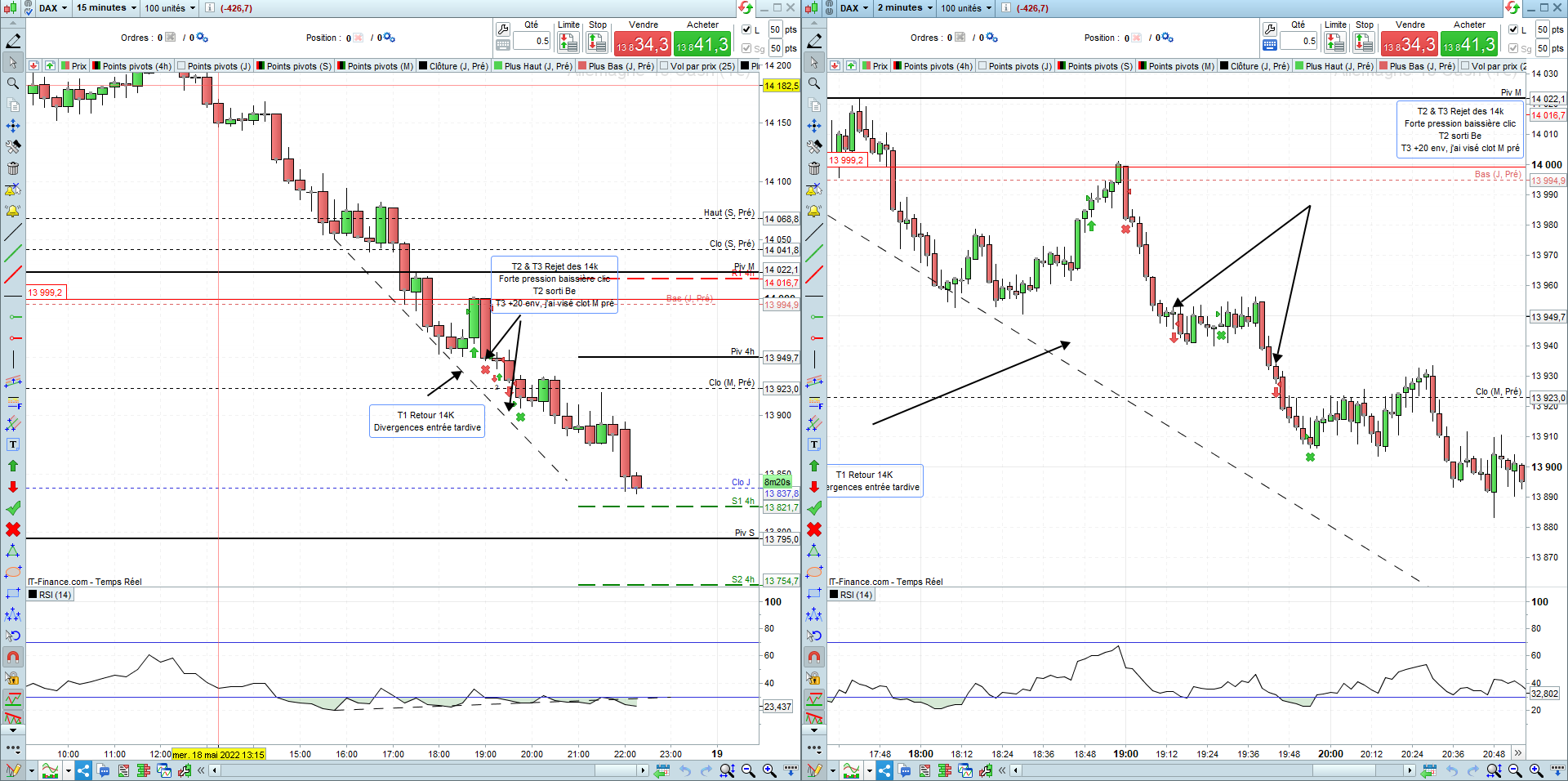This screenshot has width=1568, height=781.
Task: Zoom in the right chart time axis
Action: point(1536,770)
